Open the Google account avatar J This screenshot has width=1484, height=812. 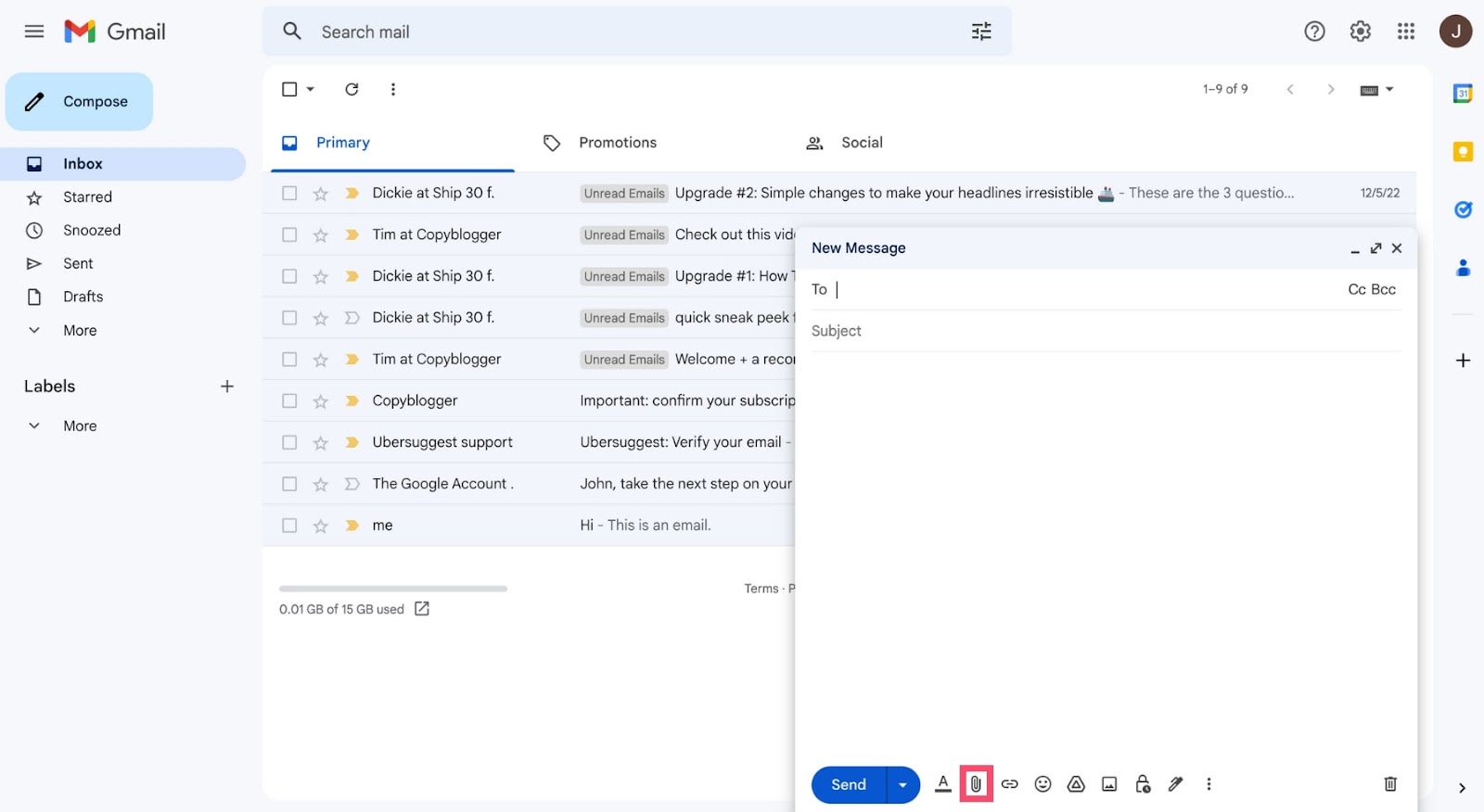click(1455, 32)
